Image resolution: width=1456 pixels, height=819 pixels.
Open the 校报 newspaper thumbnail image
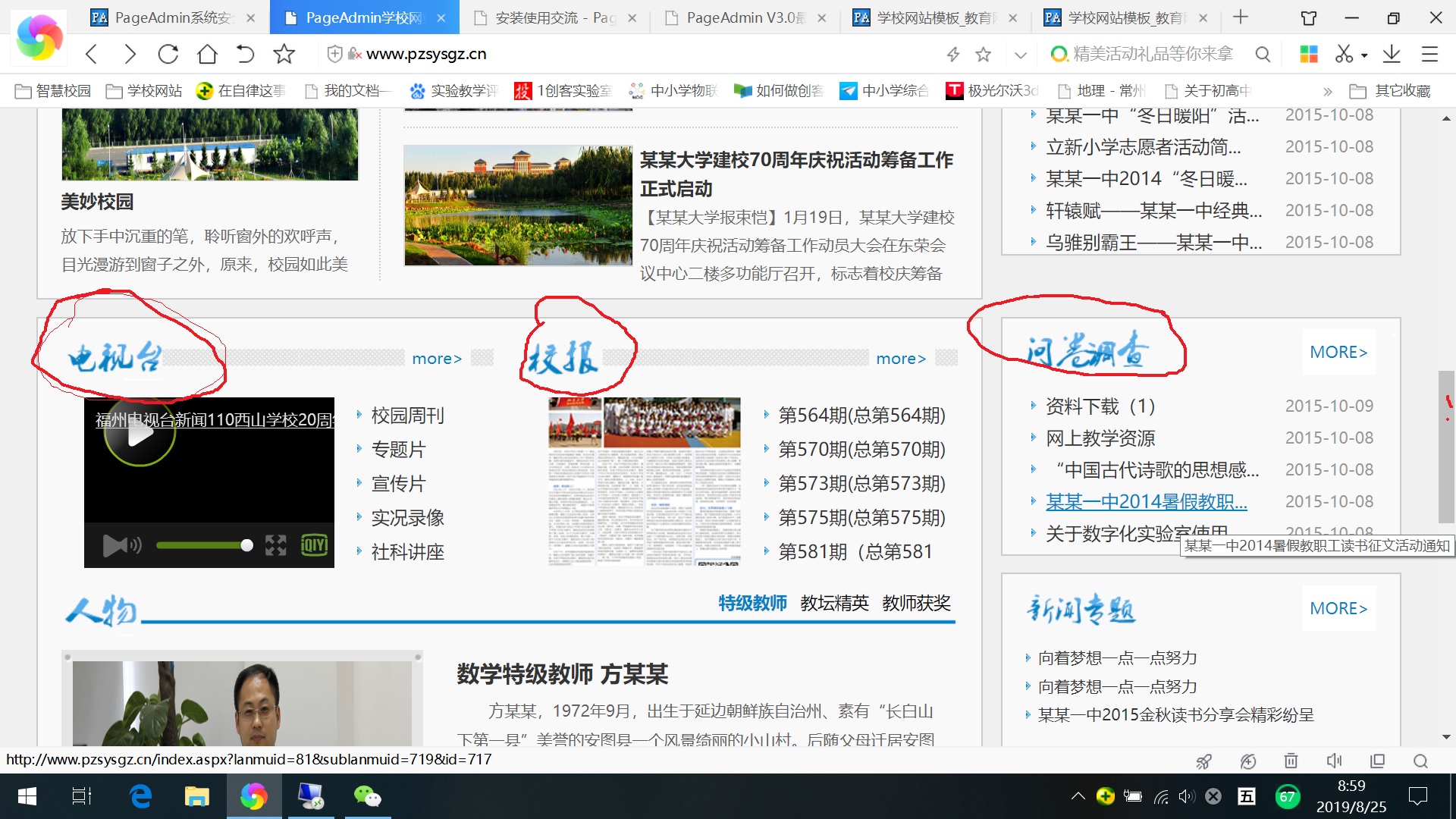(645, 482)
